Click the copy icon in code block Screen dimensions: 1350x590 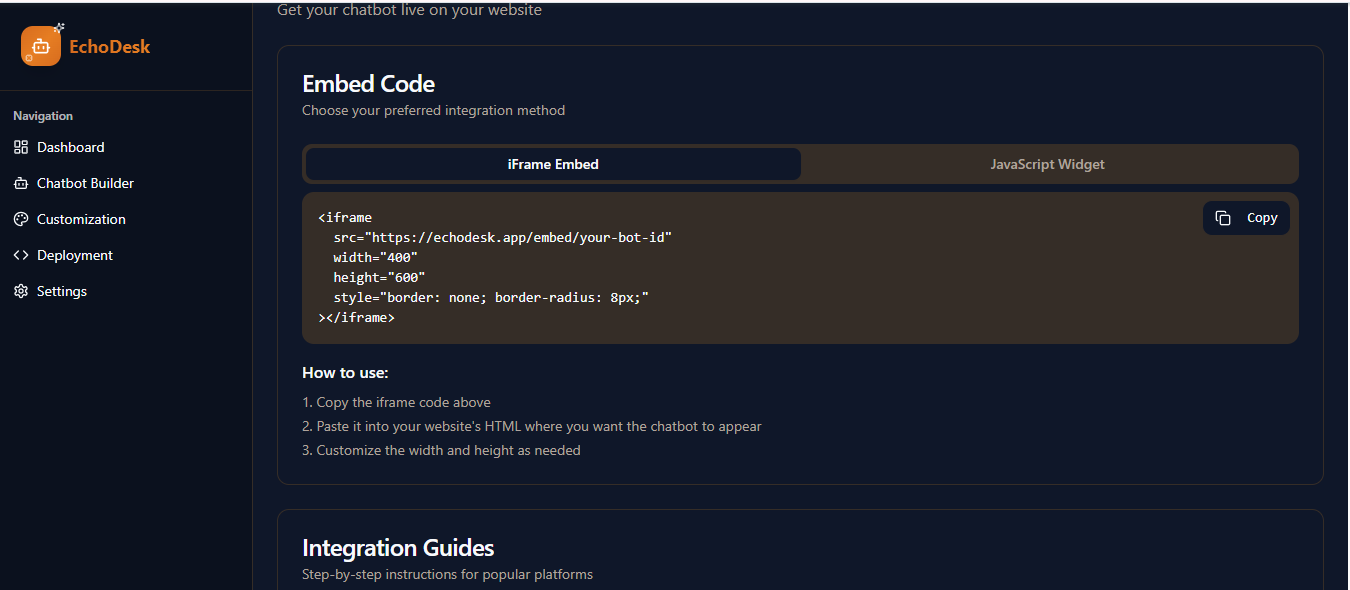(1223, 218)
